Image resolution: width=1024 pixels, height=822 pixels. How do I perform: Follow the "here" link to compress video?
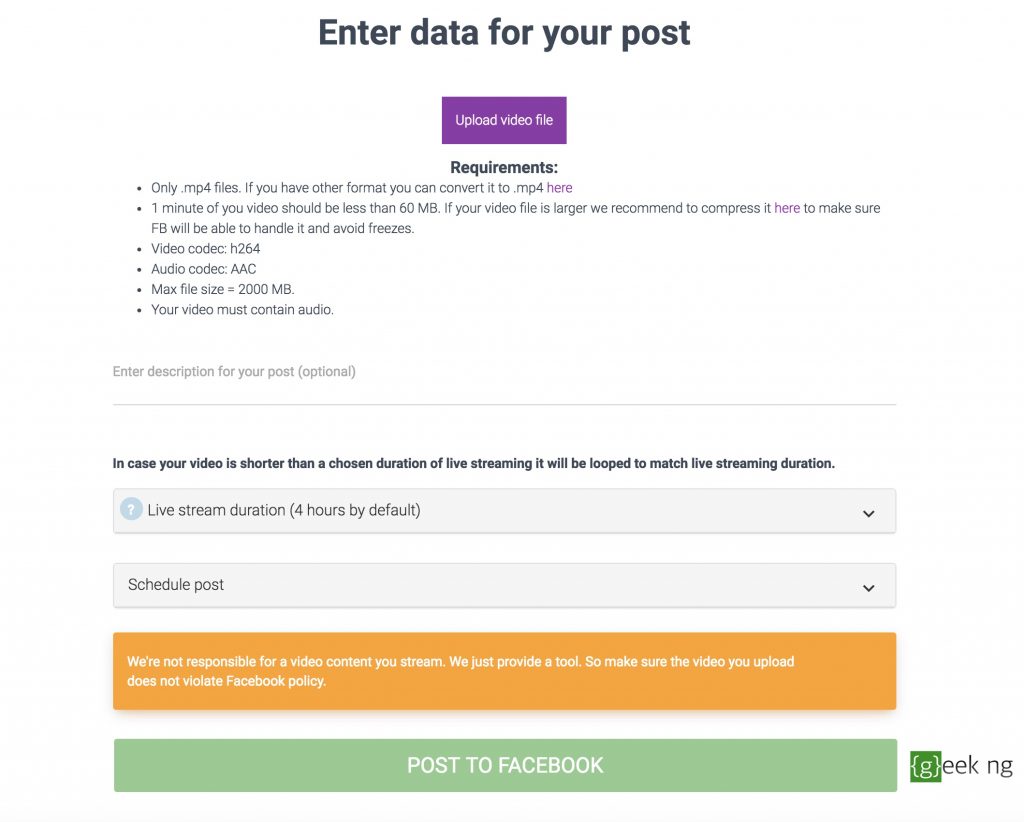[x=787, y=208]
